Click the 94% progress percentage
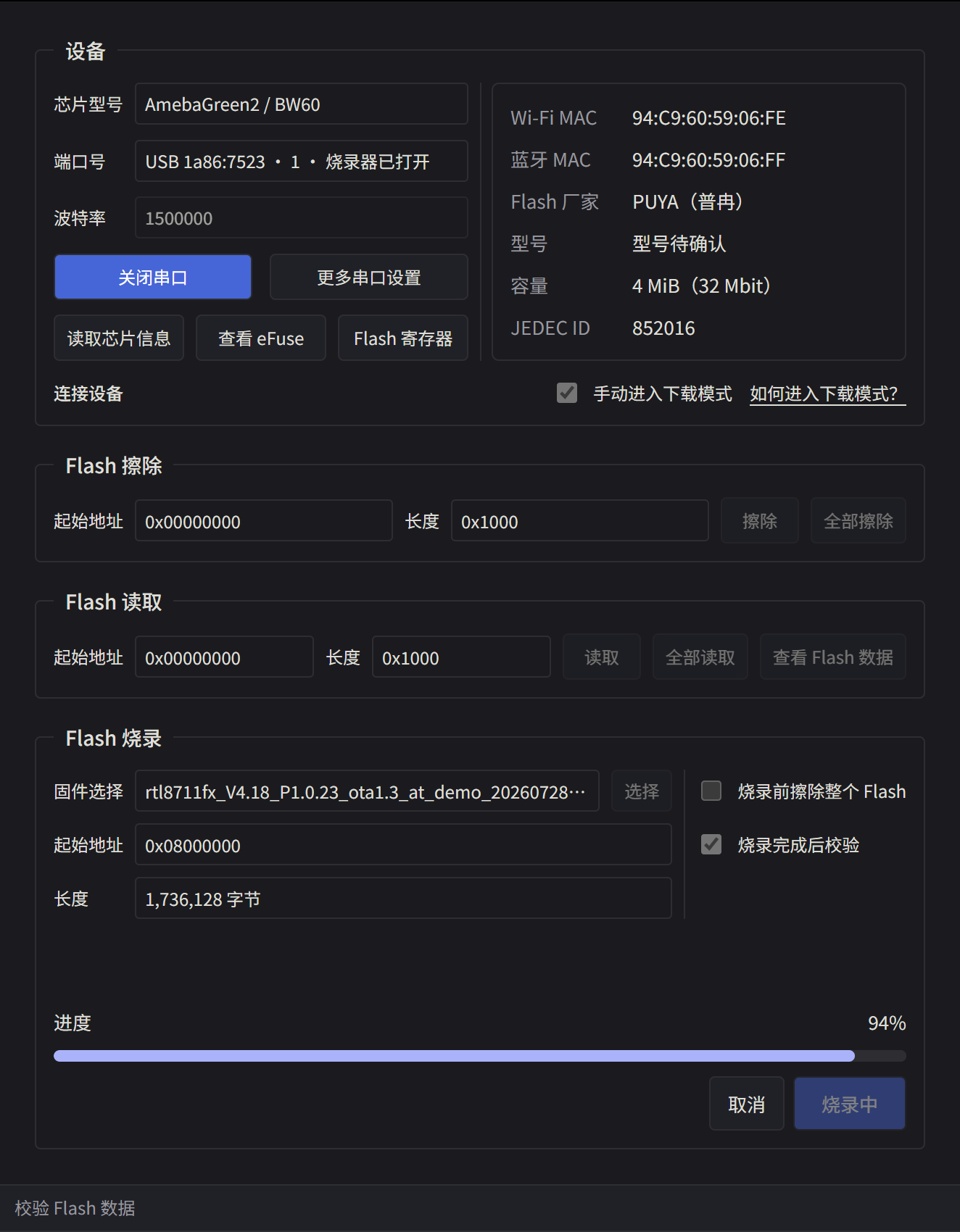 tap(887, 1023)
